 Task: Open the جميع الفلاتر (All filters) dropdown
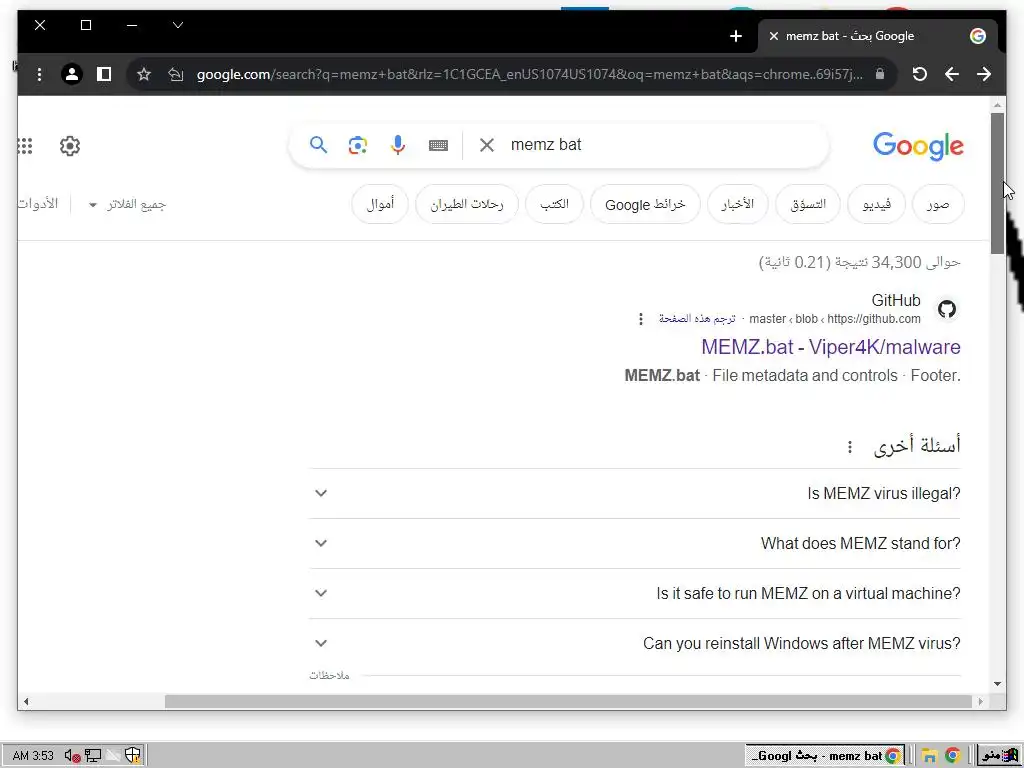pyautogui.click(x=128, y=204)
